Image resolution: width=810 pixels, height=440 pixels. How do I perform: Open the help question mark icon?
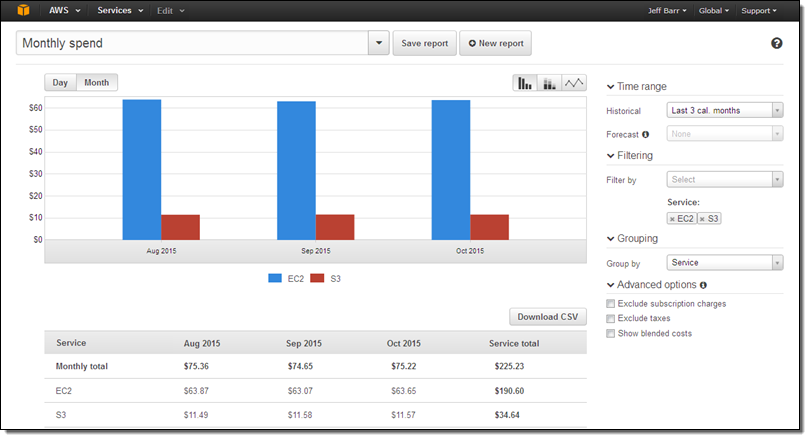(777, 43)
